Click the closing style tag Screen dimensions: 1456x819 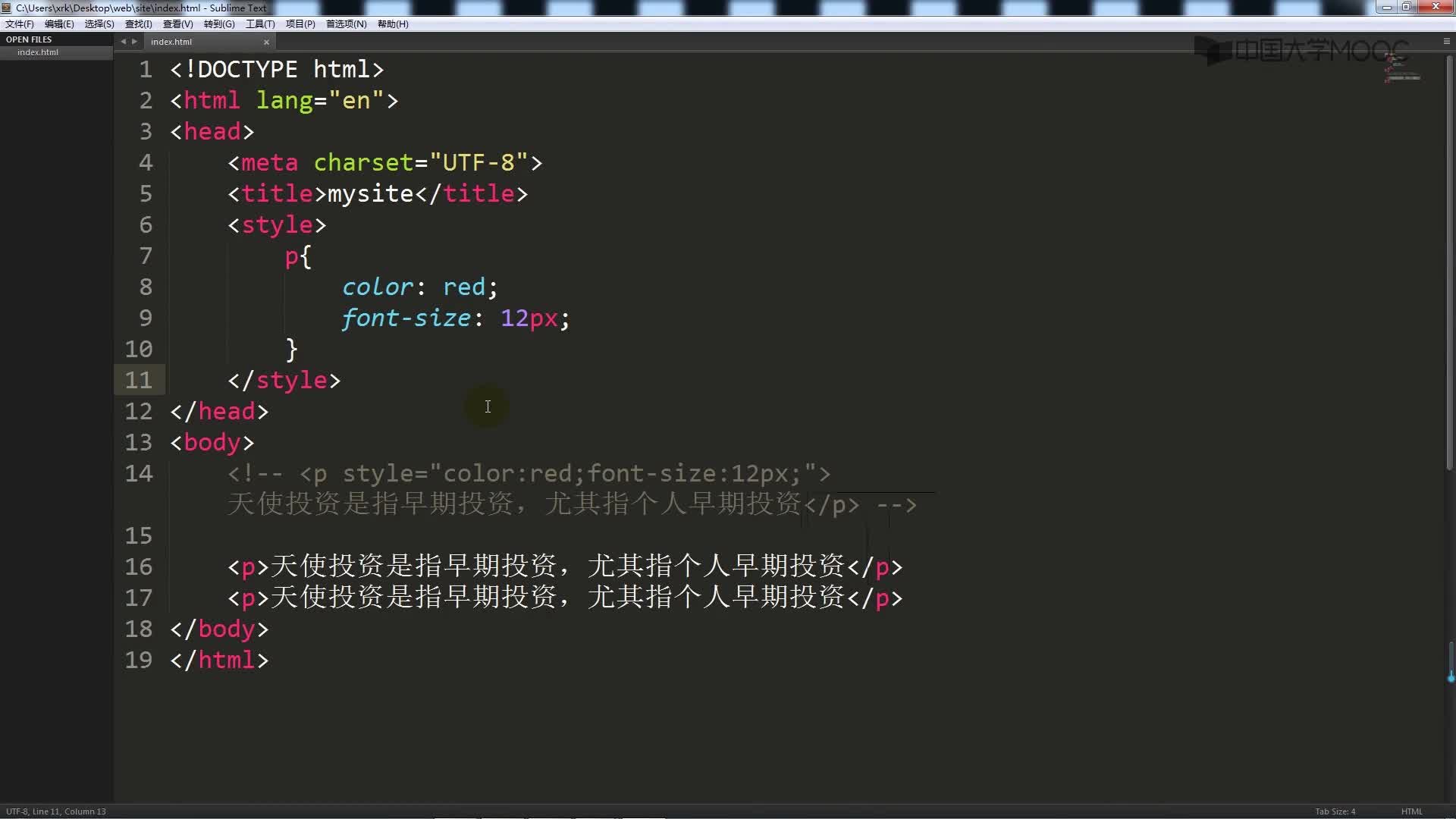click(x=284, y=380)
